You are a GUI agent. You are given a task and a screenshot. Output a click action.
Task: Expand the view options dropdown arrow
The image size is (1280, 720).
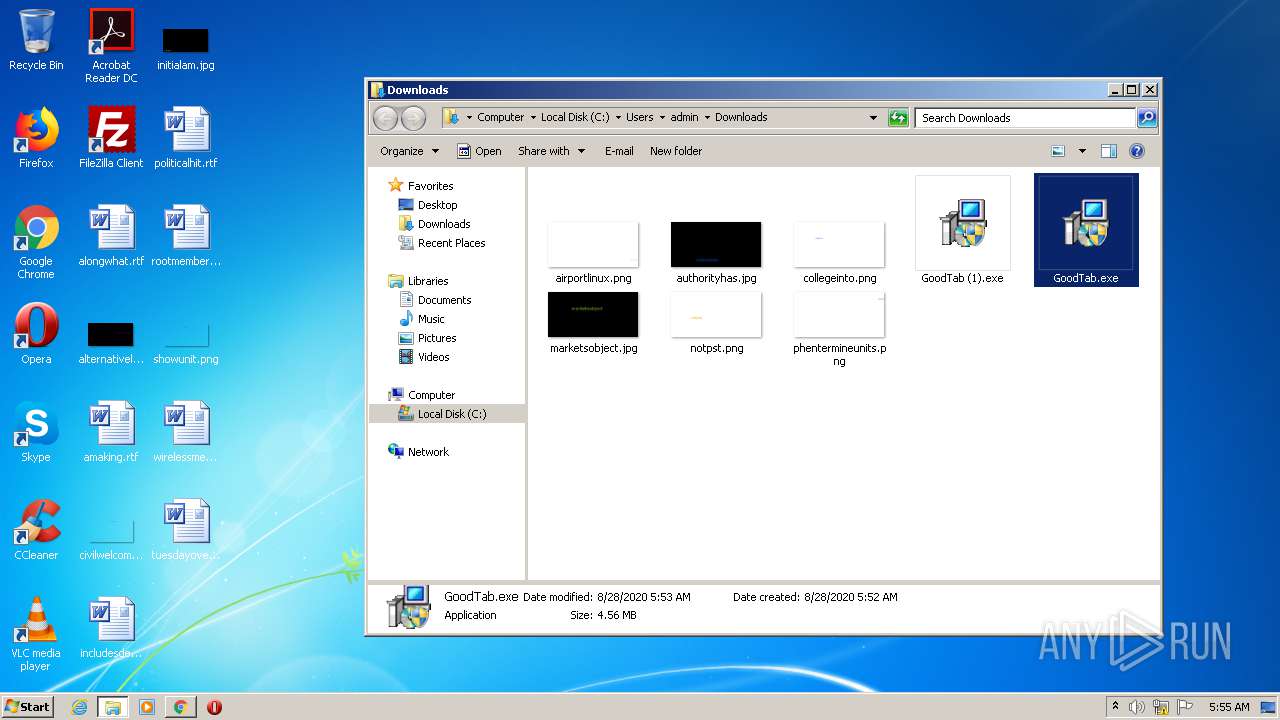(x=1082, y=151)
